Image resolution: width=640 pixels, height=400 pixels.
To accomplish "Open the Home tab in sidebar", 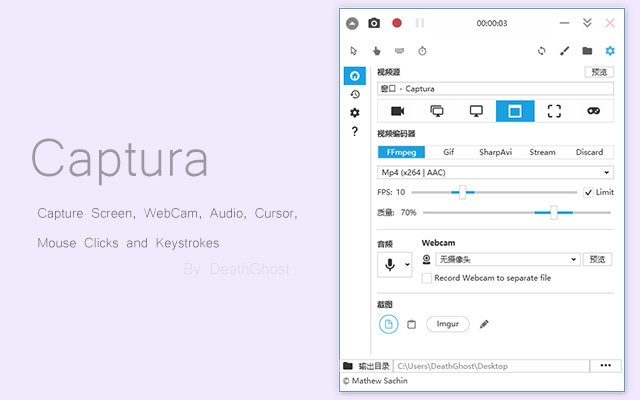I will [x=355, y=76].
